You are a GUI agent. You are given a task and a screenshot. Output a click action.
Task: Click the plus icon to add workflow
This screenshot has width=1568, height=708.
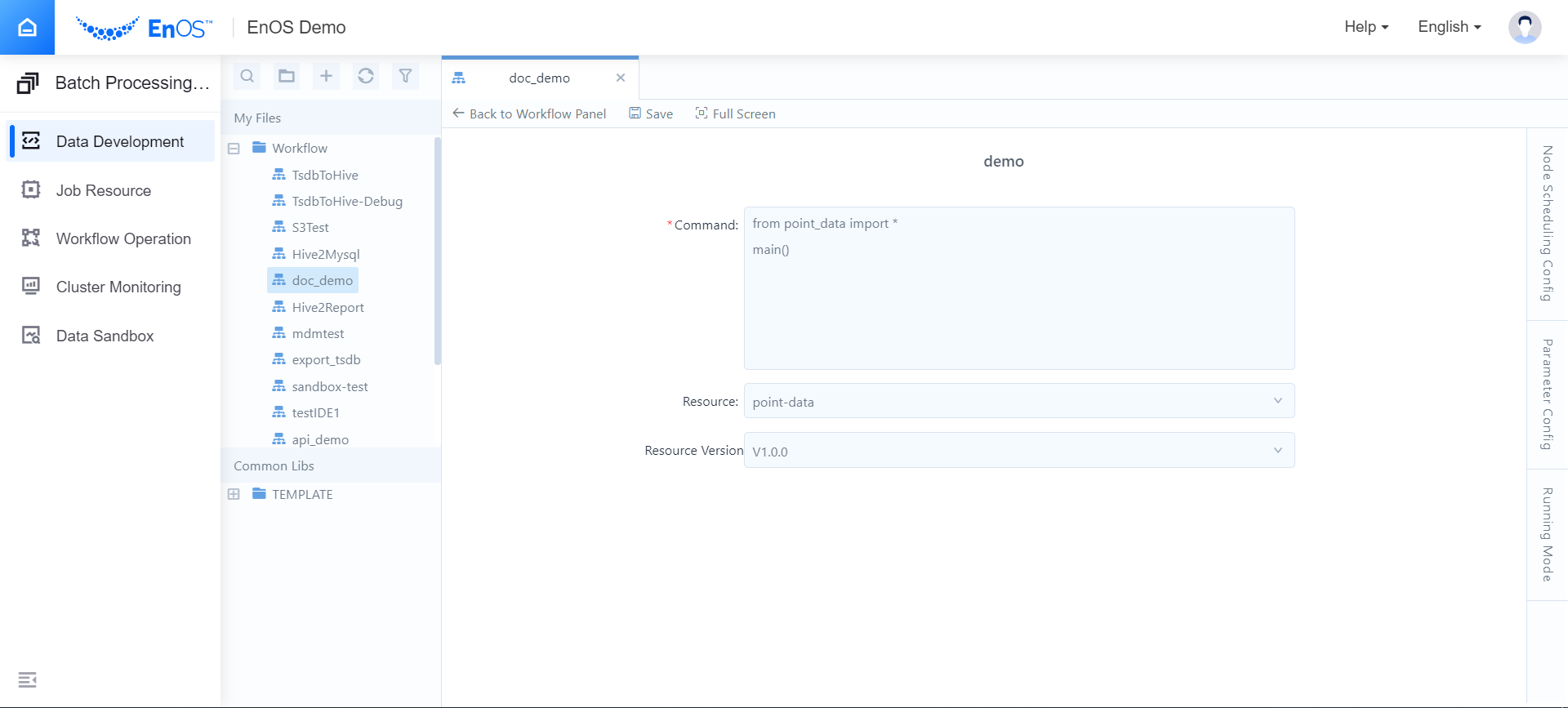pyautogui.click(x=326, y=76)
